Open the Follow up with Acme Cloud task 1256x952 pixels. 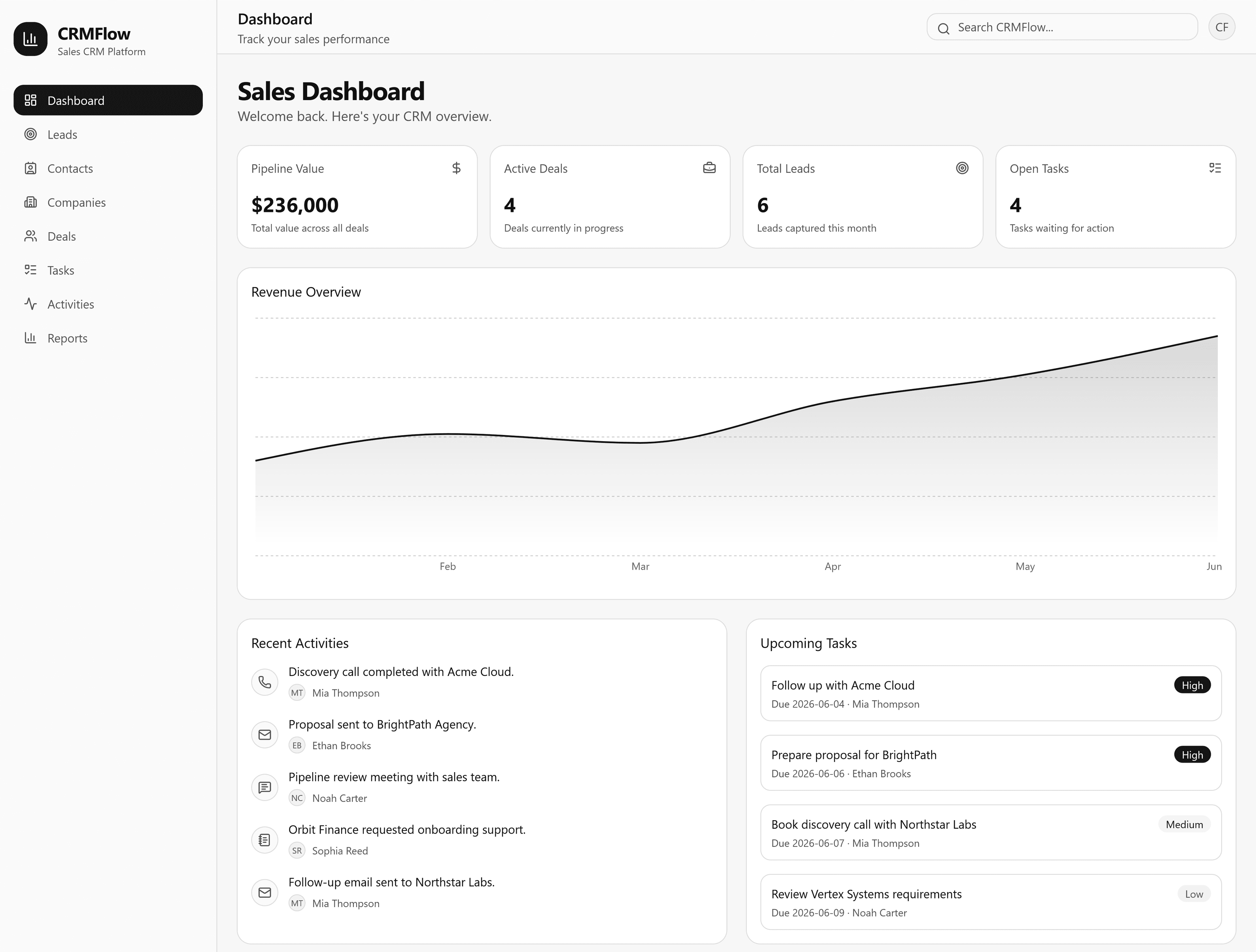click(991, 693)
